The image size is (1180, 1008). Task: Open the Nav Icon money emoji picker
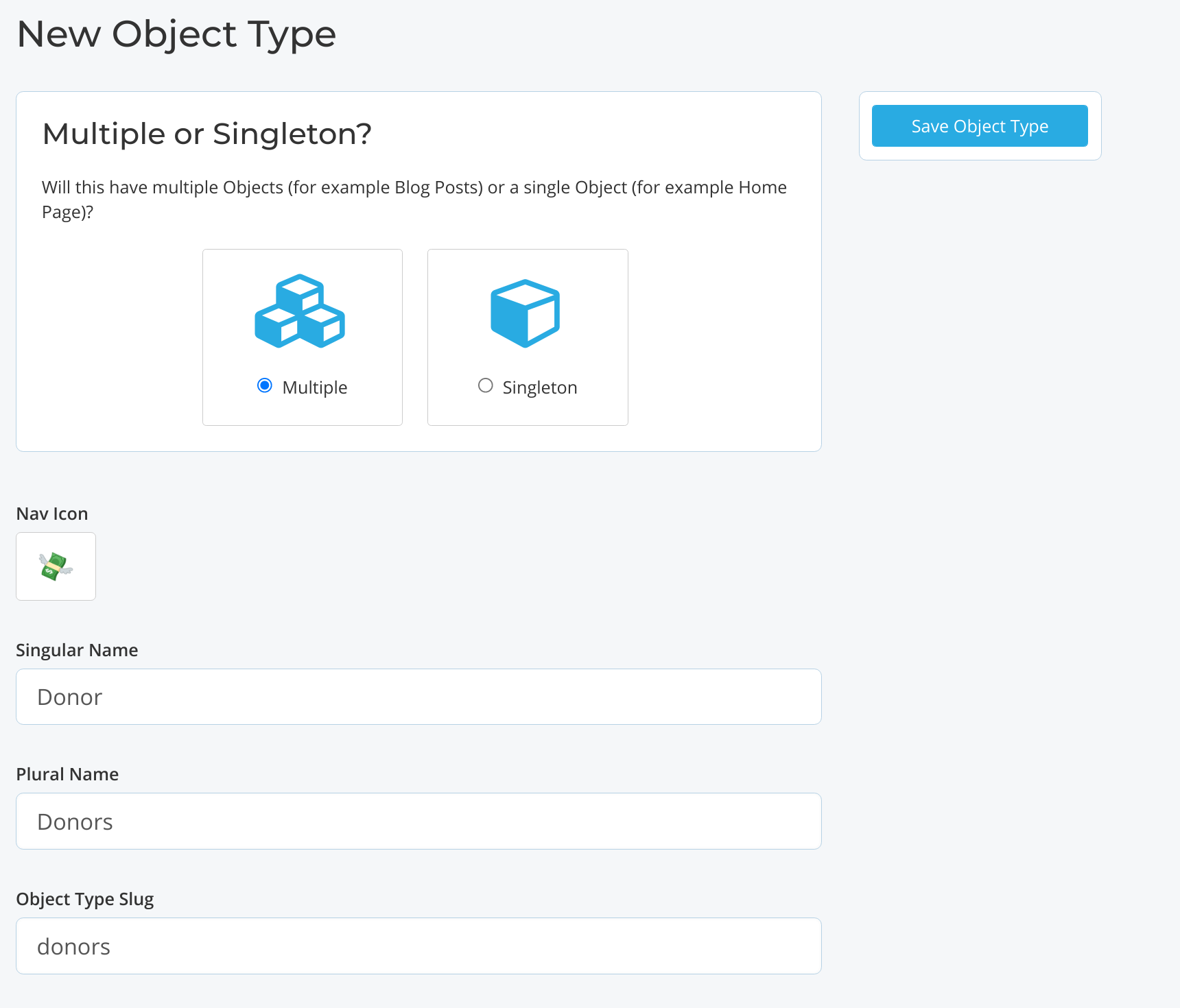pyautogui.click(x=56, y=566)
